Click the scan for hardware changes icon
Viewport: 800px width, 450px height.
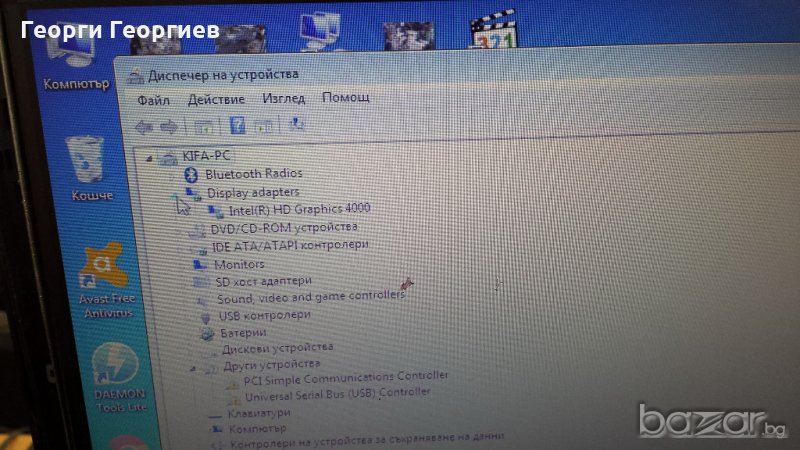click(x=296, y=125)
